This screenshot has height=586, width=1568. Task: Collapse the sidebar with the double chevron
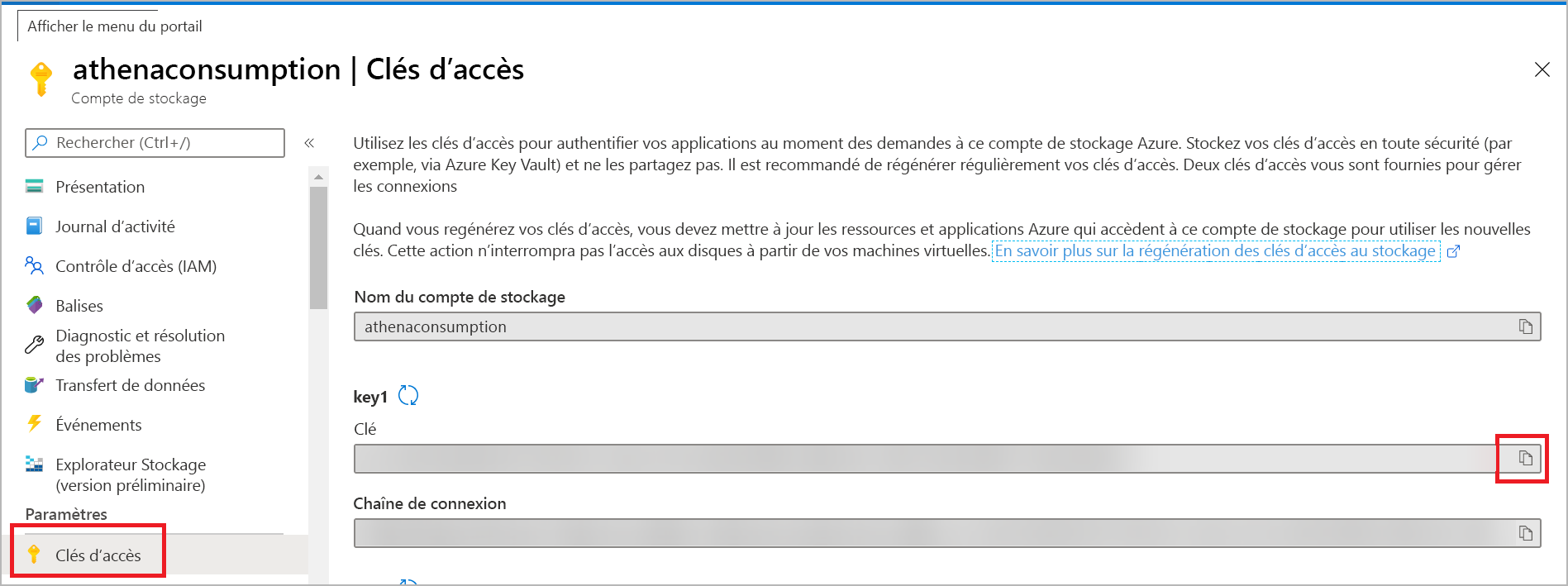click(x=309, y=143)
